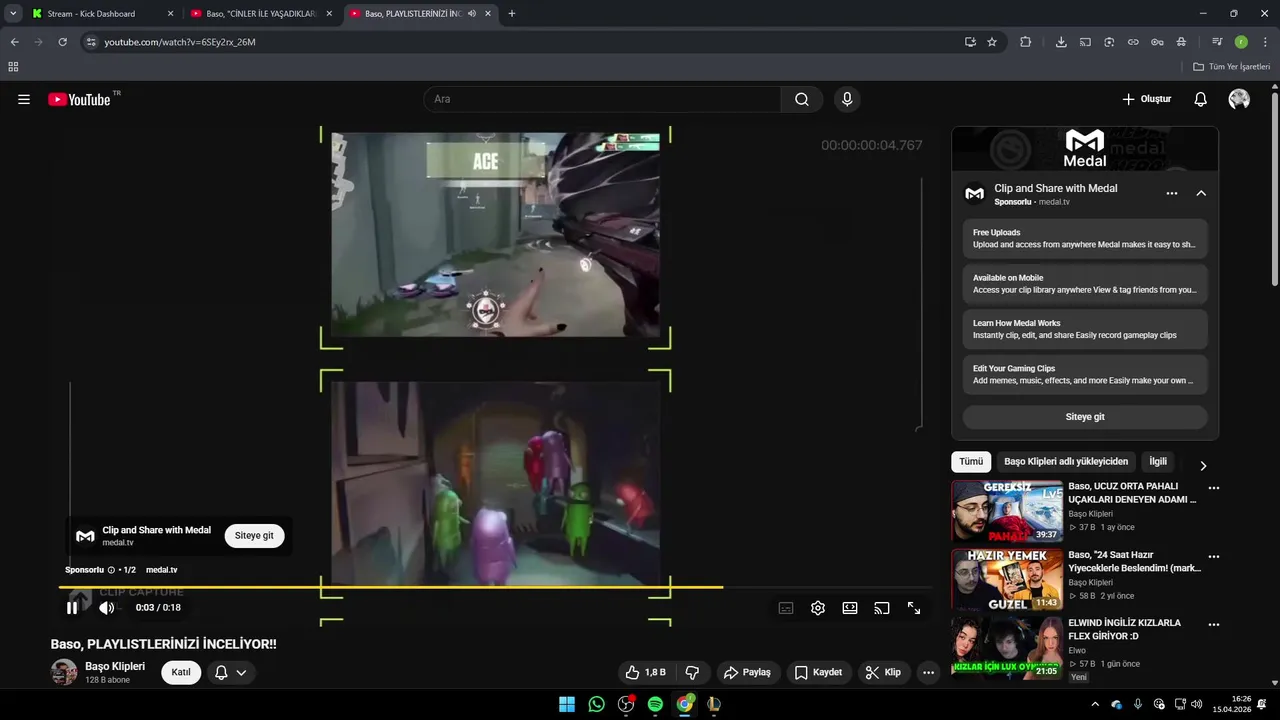Reload the page
The image size is (1280, 720).
tap(62, 42)
